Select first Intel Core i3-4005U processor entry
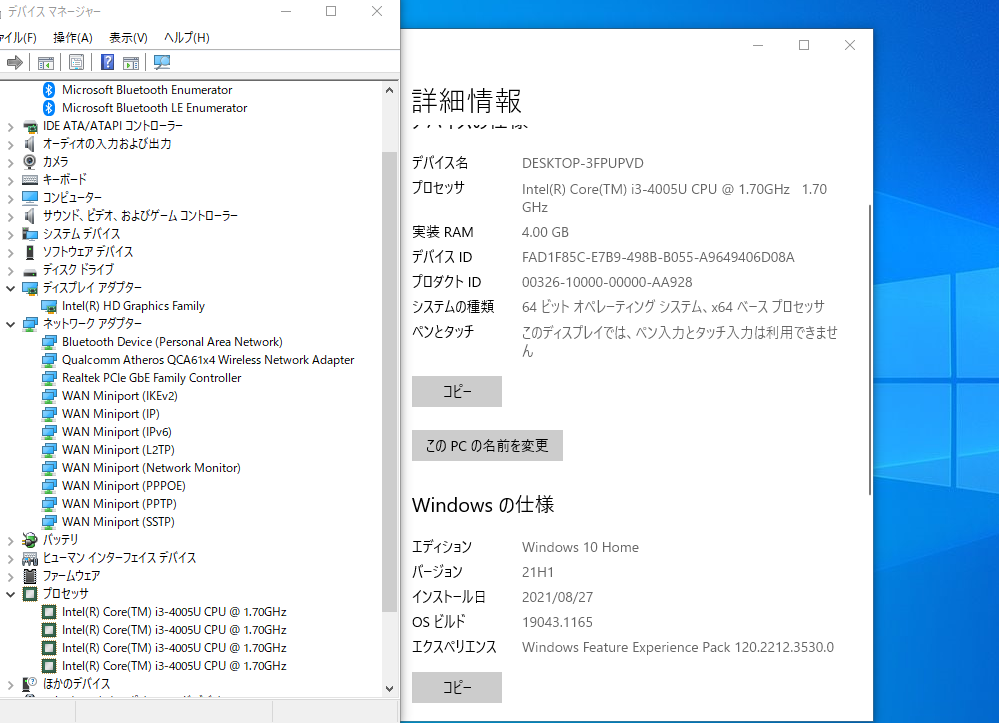This screenshot has height=723, width=999. (x=174, y=612)
